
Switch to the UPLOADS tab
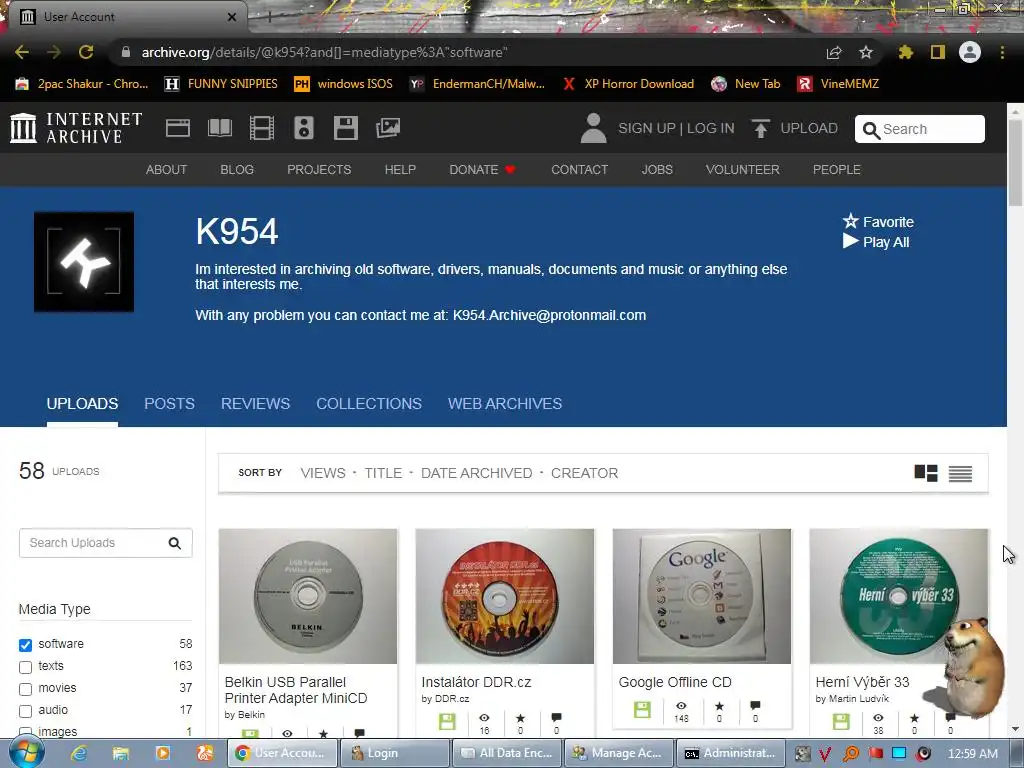(82, 404)
